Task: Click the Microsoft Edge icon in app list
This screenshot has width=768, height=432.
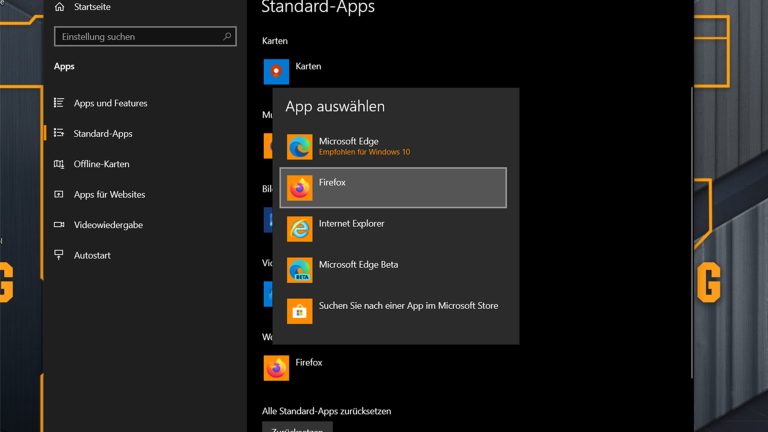Action: click(299, 147)
